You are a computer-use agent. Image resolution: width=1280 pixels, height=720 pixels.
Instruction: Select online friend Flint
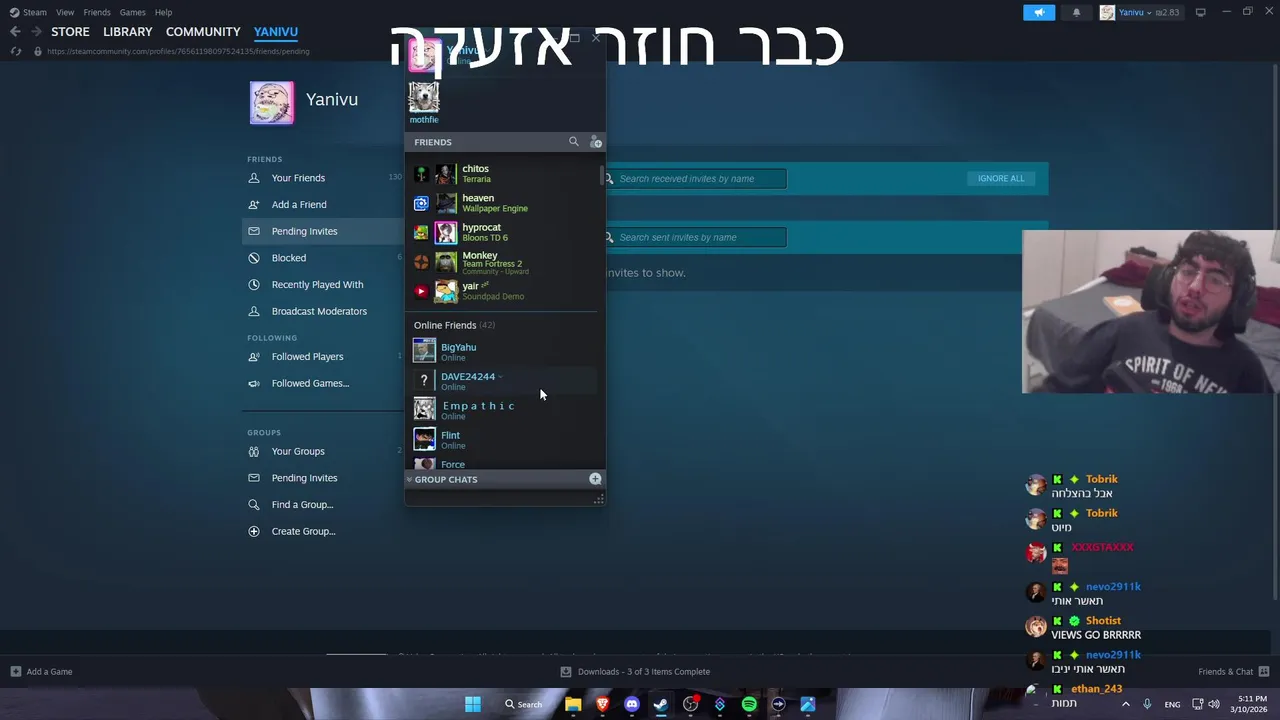point(503,439)
